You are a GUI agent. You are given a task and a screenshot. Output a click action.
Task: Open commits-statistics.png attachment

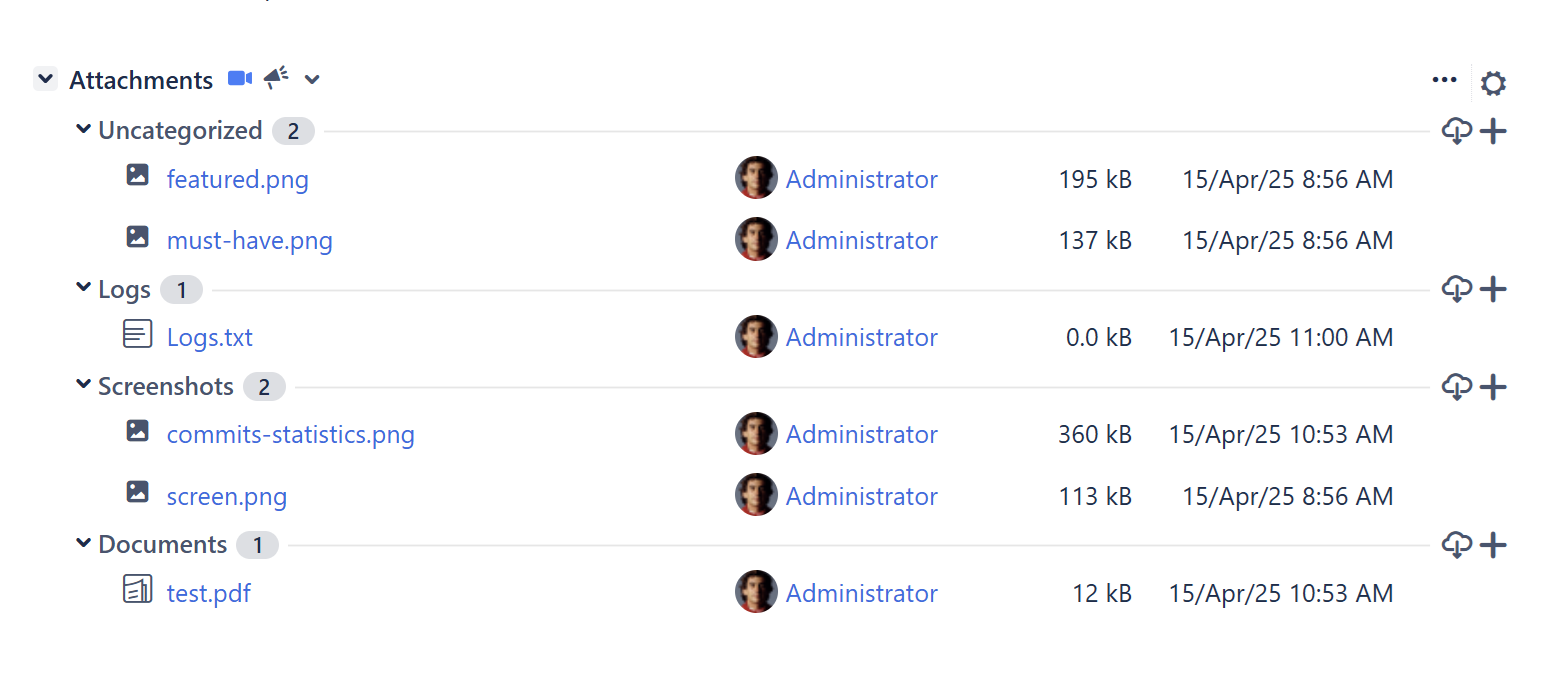coord(290,435)
